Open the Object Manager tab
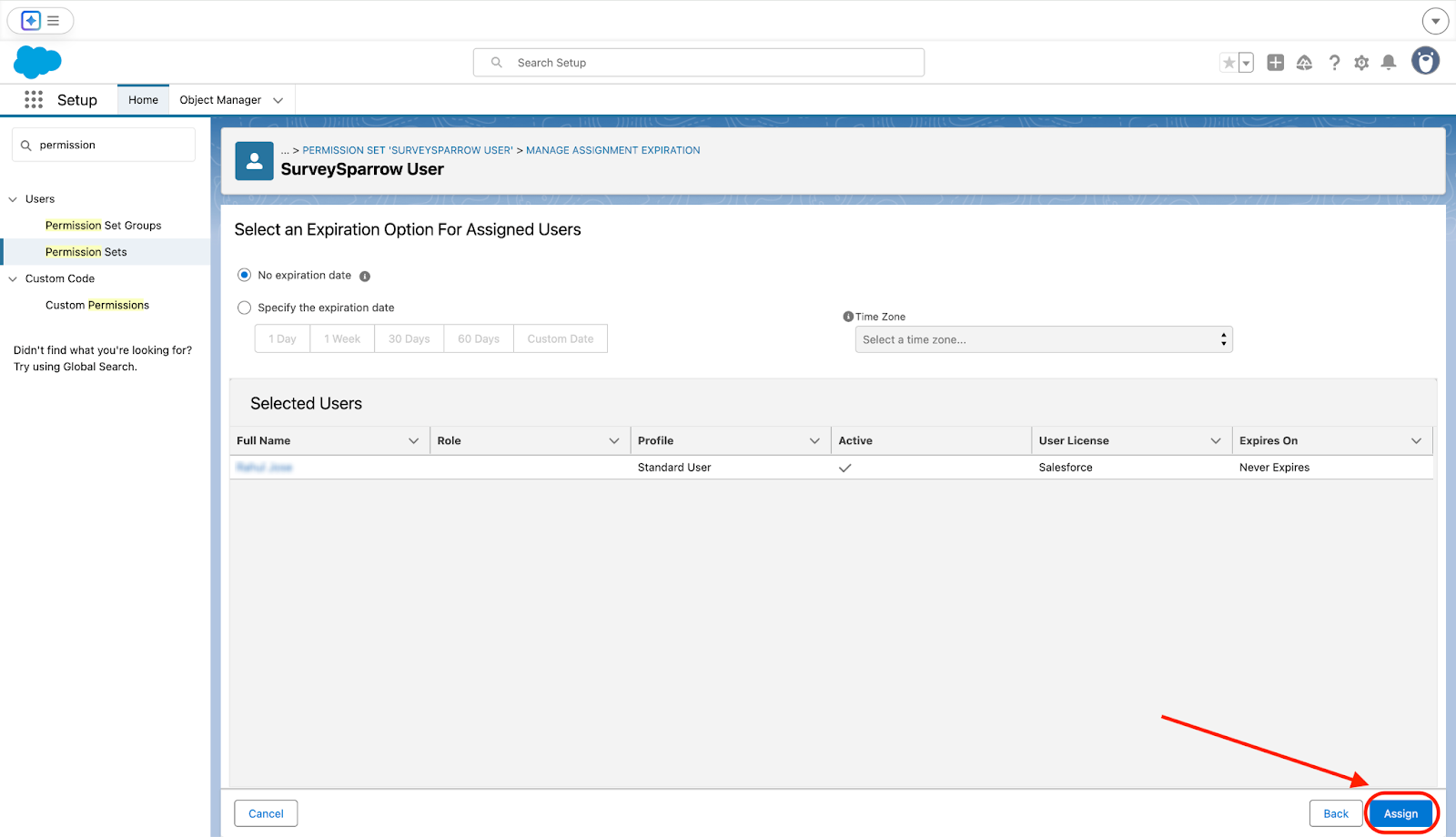The height and width of the screenshot is (837, 1456). click(x=220, y=100)
